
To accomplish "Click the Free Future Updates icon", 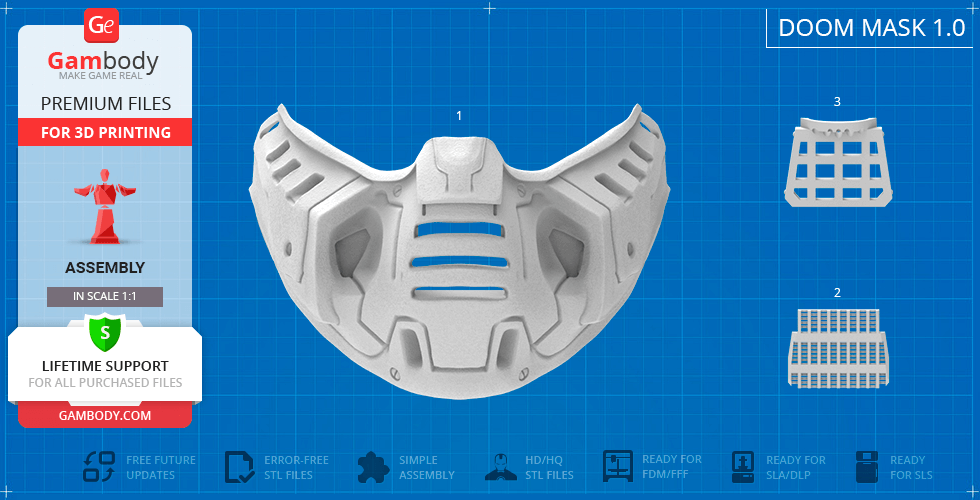I will (100, 467).
